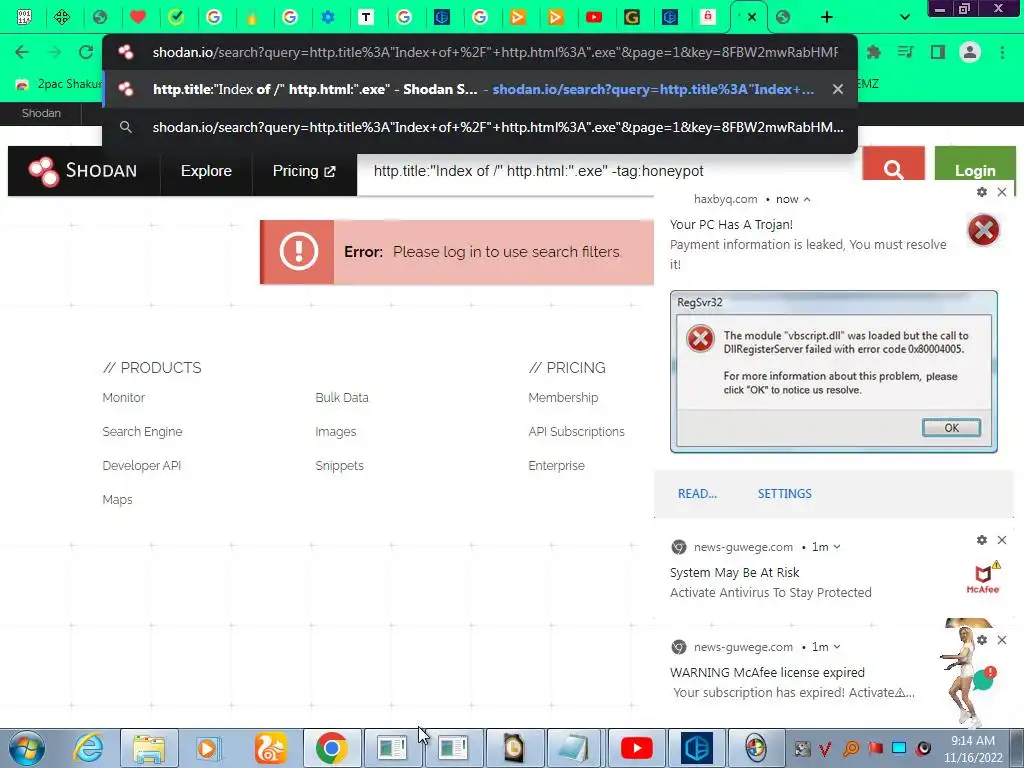This screenshot has height=768, width=1024.
Task: Open Windows Explorer folder from taskbar
Action: (x=149, y=748)
